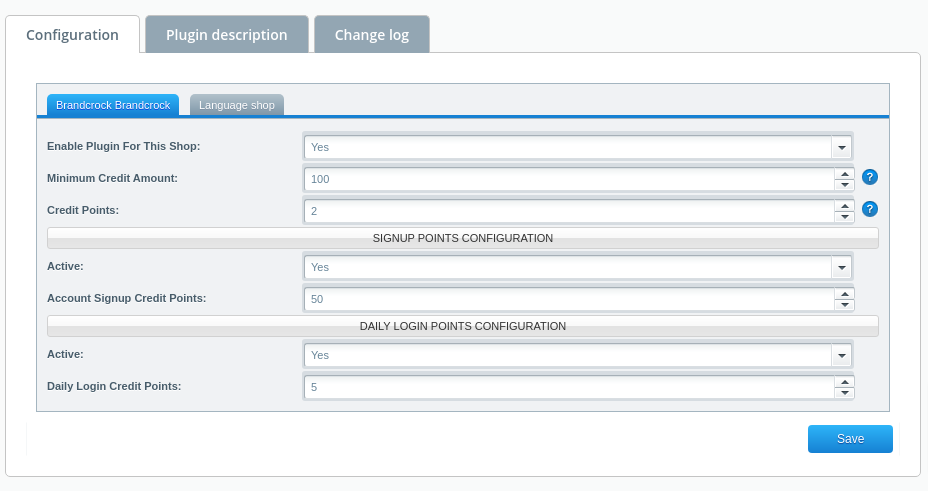
Task: Click help icon for Credit Points
Action: 869,209
